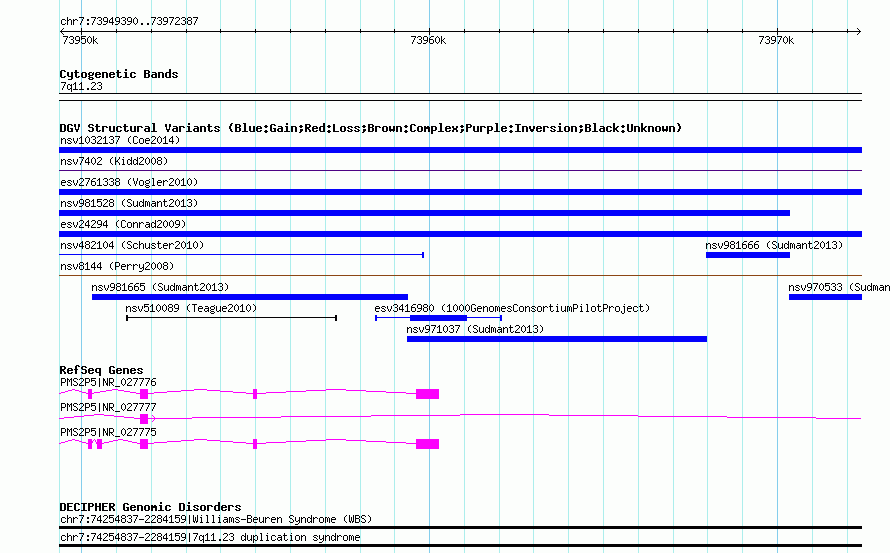Open the DGV Structural Variants track title
Image resolution: width=890 pixels, height=553 pixels.
point(371,128)
